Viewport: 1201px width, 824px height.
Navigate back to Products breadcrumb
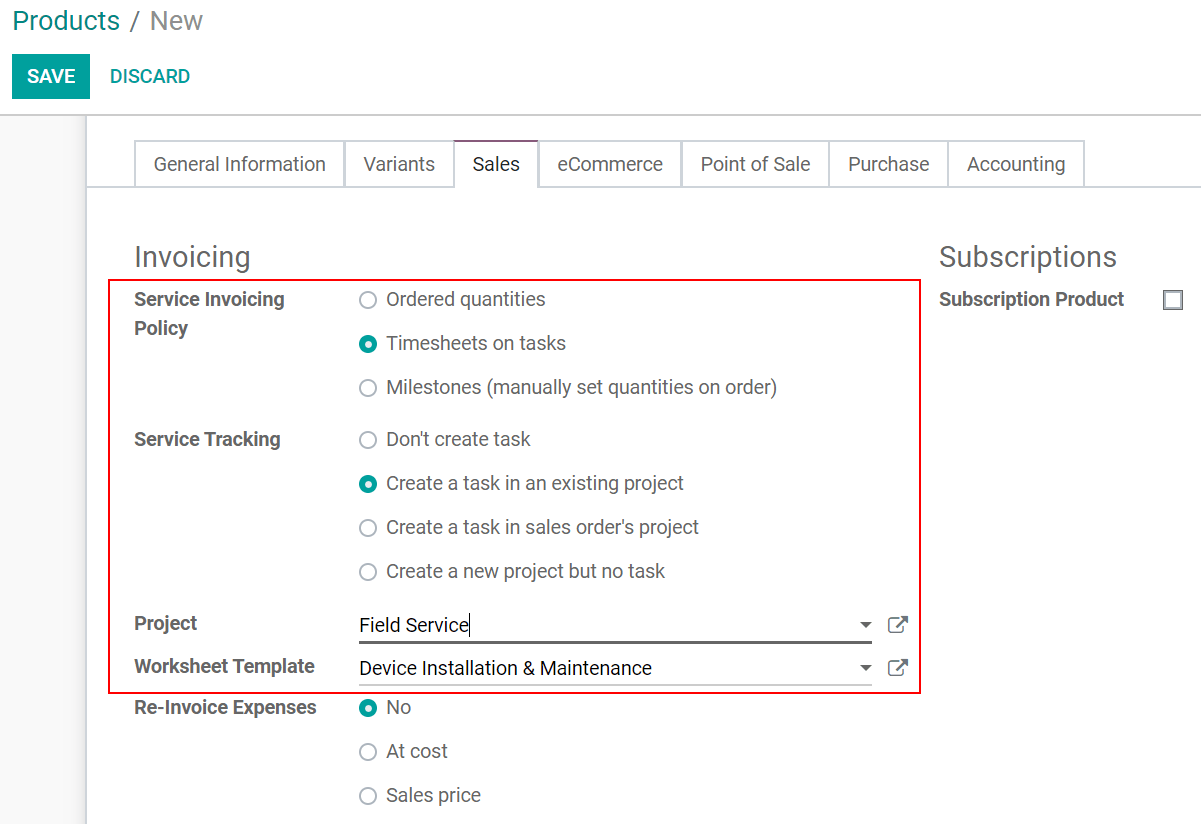click(66, 21)
